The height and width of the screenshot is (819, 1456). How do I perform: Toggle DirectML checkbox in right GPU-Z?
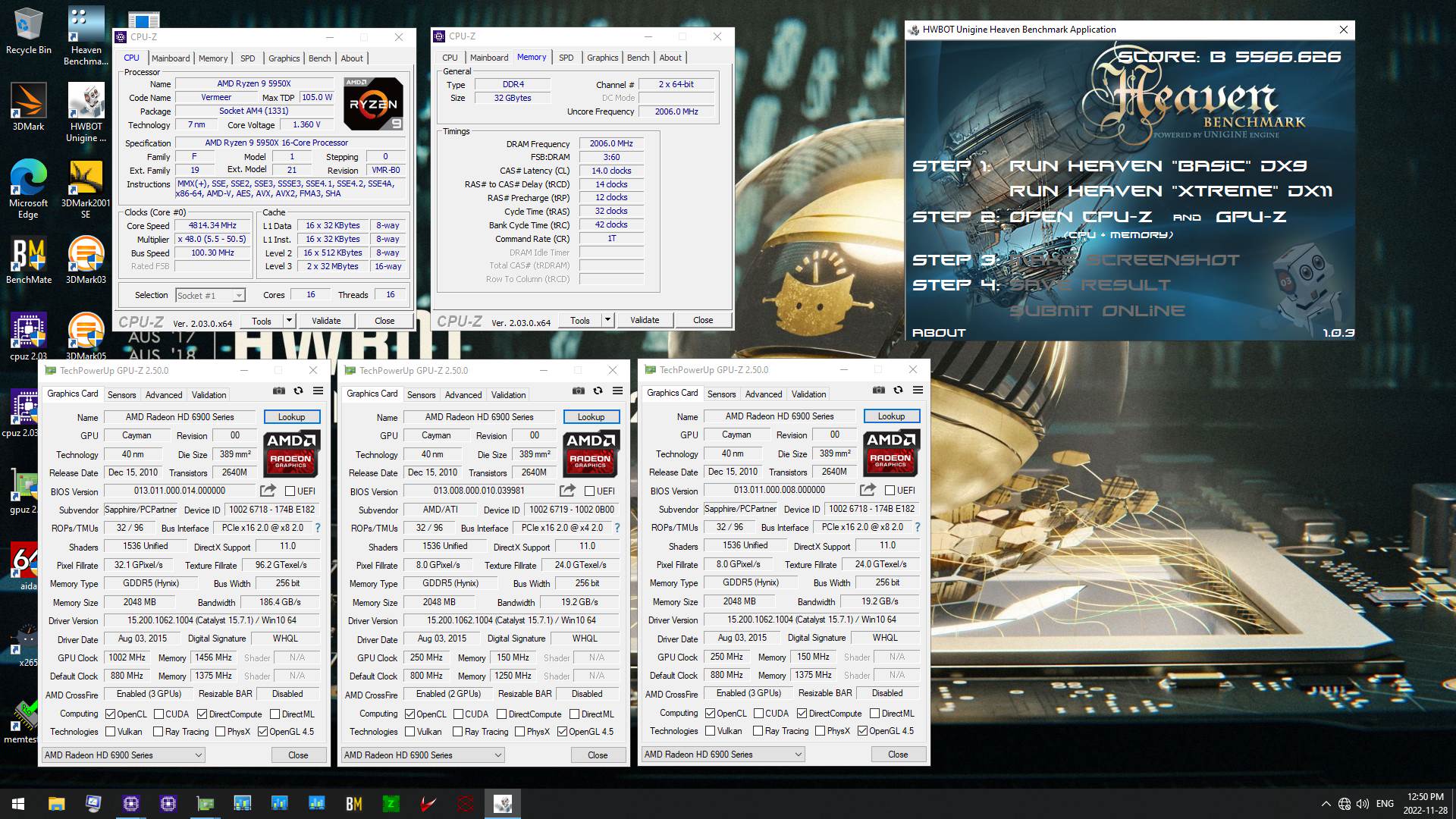click(874, 714)
